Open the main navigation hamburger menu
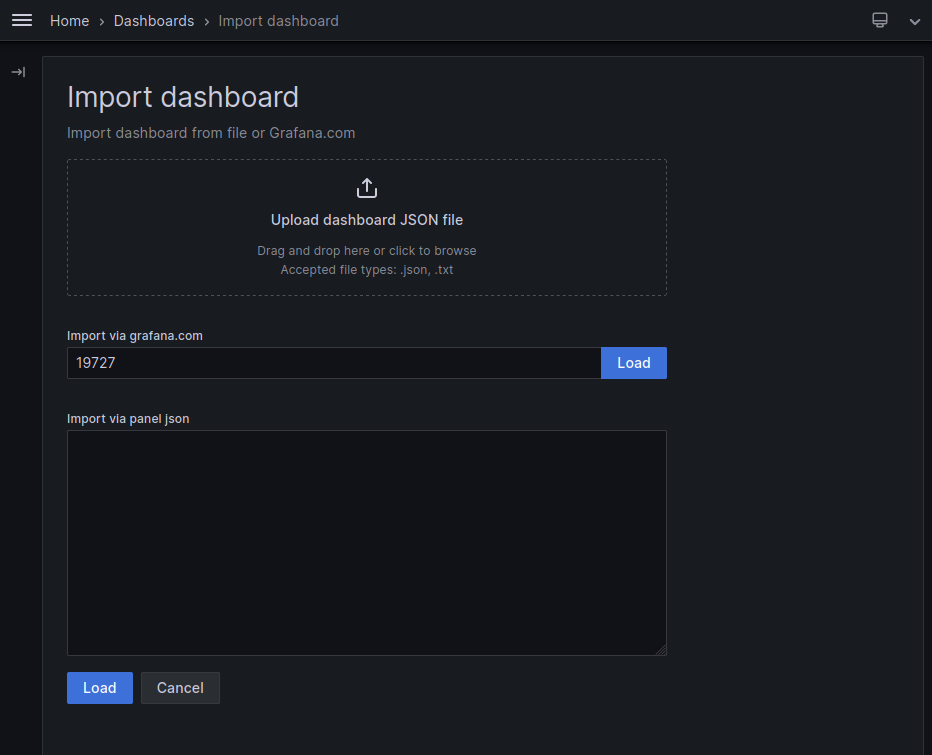932x755 pixels. [22, 20]
